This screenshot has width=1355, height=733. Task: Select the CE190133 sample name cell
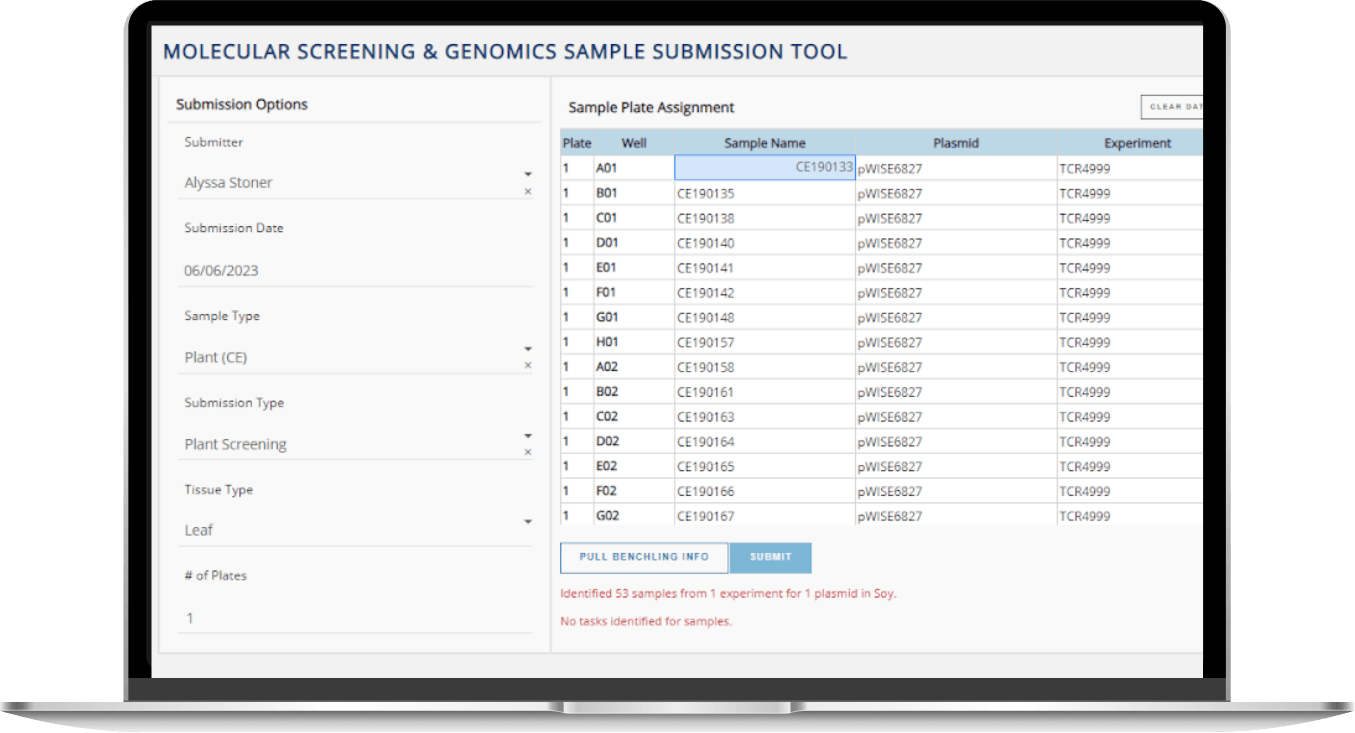[764, 168]
